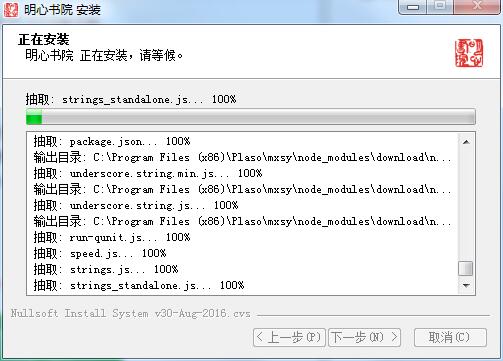
Task: Select the last 'strings_standalone.js... 100%' log row
Action: (139, 285)
